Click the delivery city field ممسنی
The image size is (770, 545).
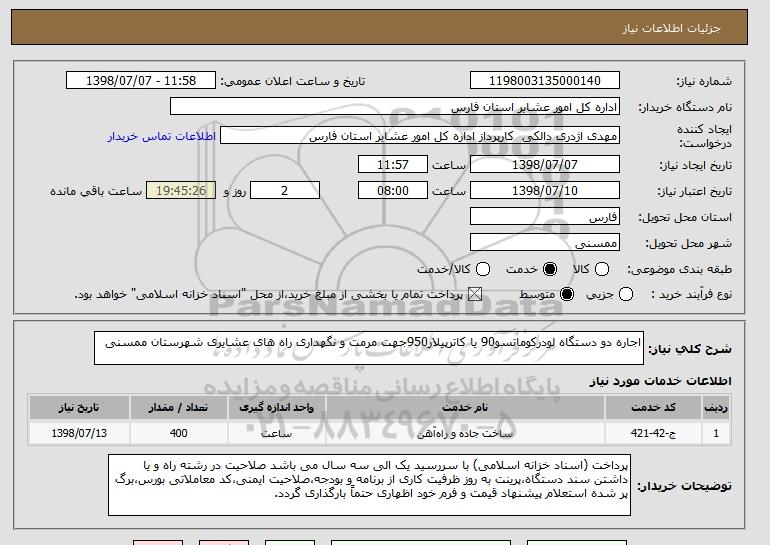tap(545, 243)
